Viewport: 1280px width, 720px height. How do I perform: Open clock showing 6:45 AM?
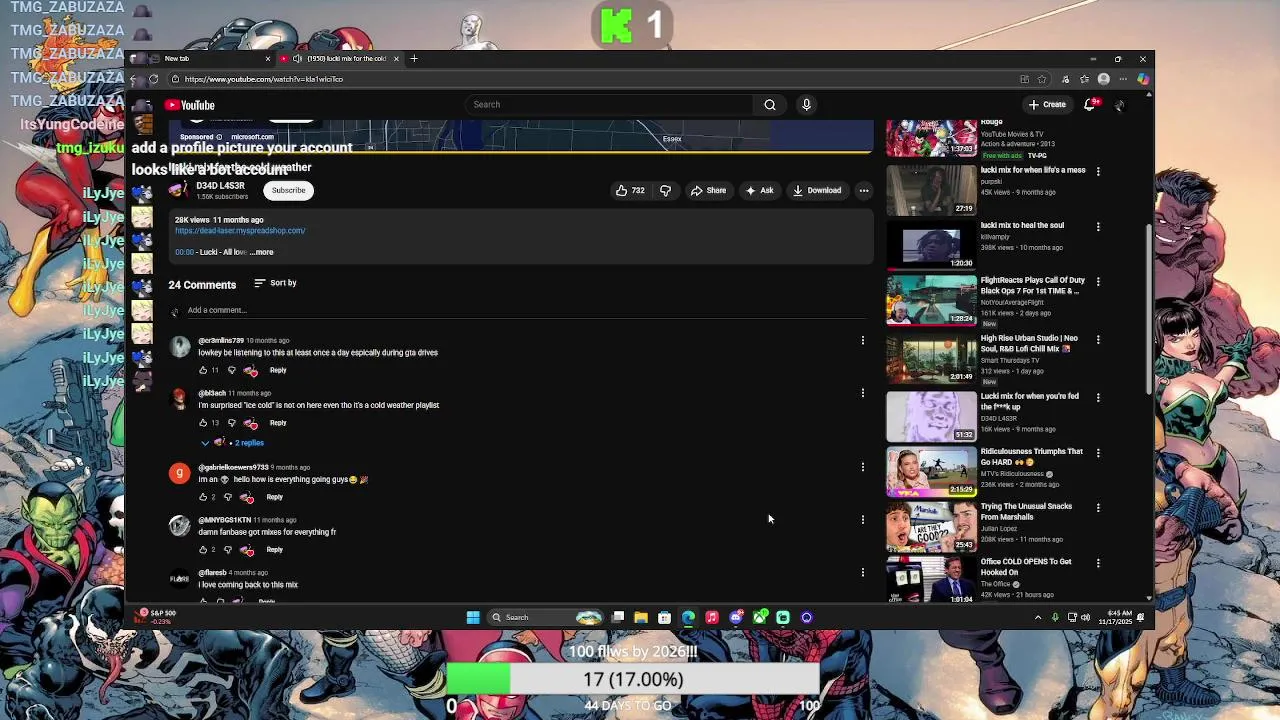[x=1113, y=617]
